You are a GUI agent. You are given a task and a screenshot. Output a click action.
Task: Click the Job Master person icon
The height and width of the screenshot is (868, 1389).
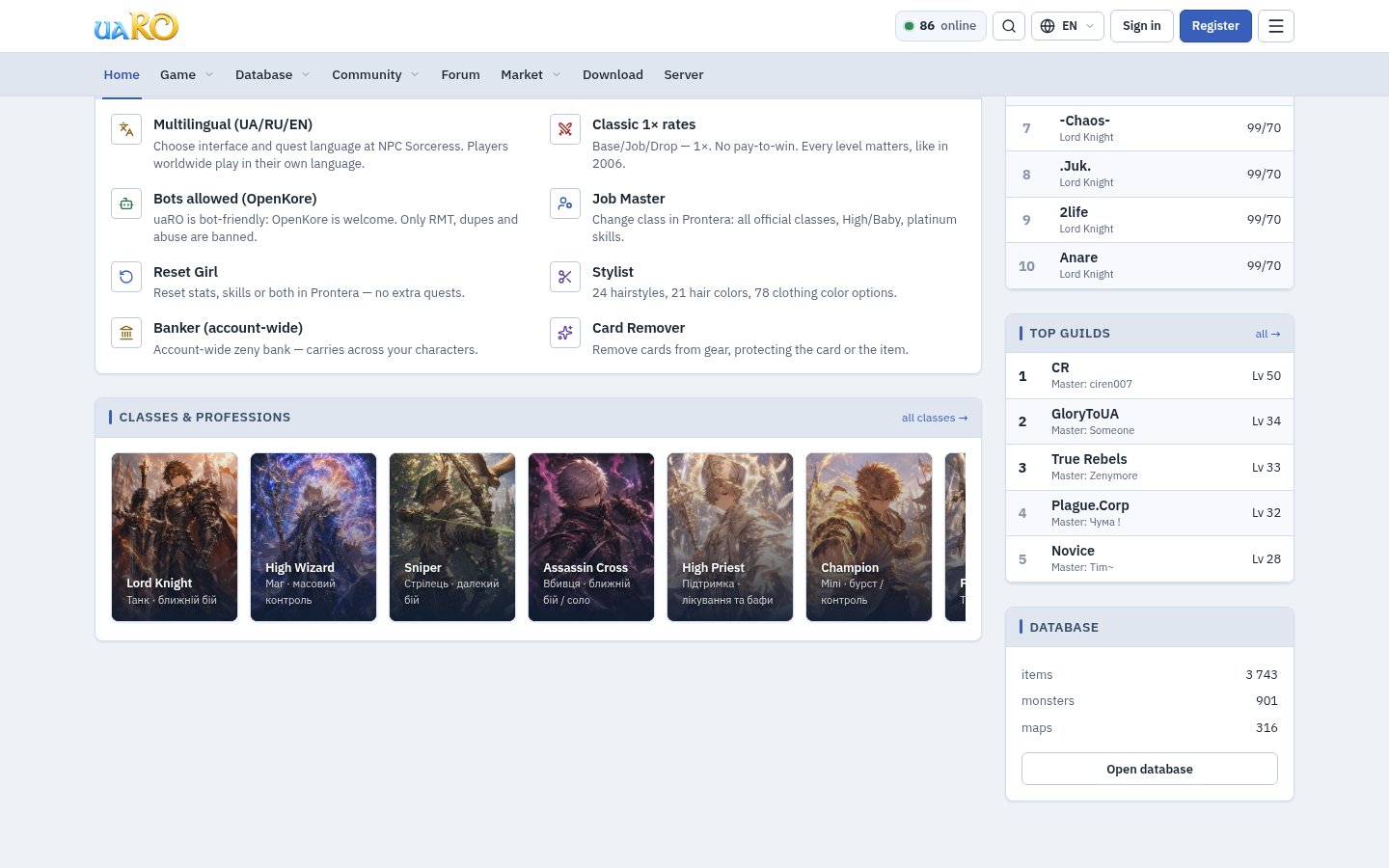tap(565, 203)
